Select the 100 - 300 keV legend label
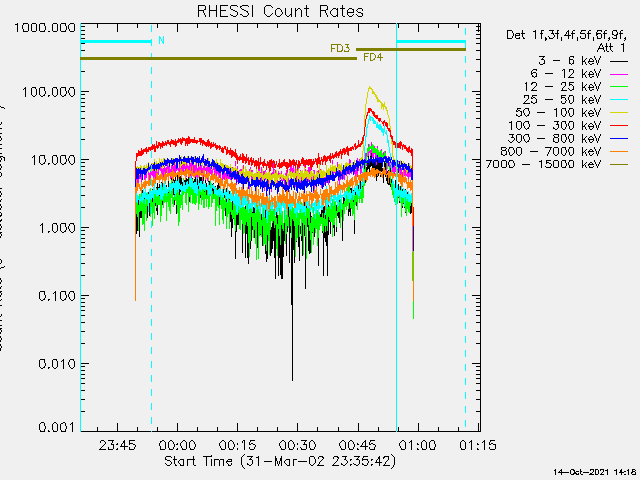This screenshot has height=480, width=640. [555, 126]
